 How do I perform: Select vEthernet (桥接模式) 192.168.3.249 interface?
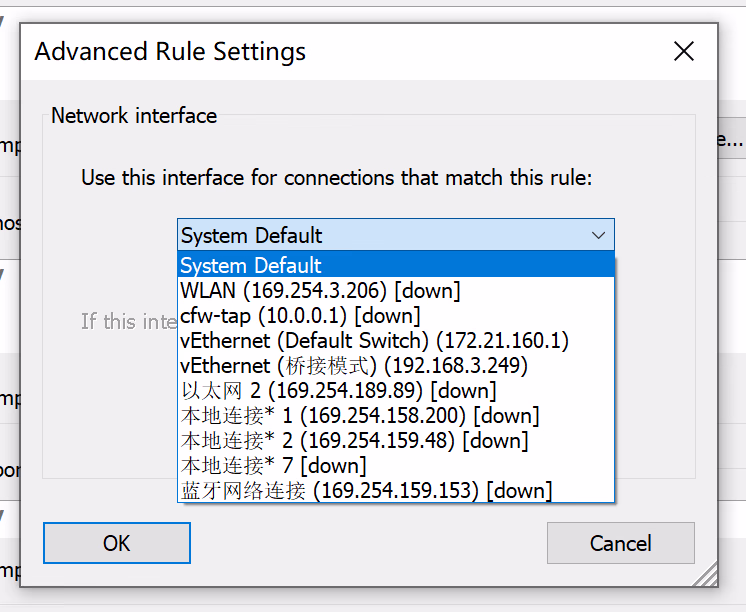pyautogui.click(x=354, y=366)
